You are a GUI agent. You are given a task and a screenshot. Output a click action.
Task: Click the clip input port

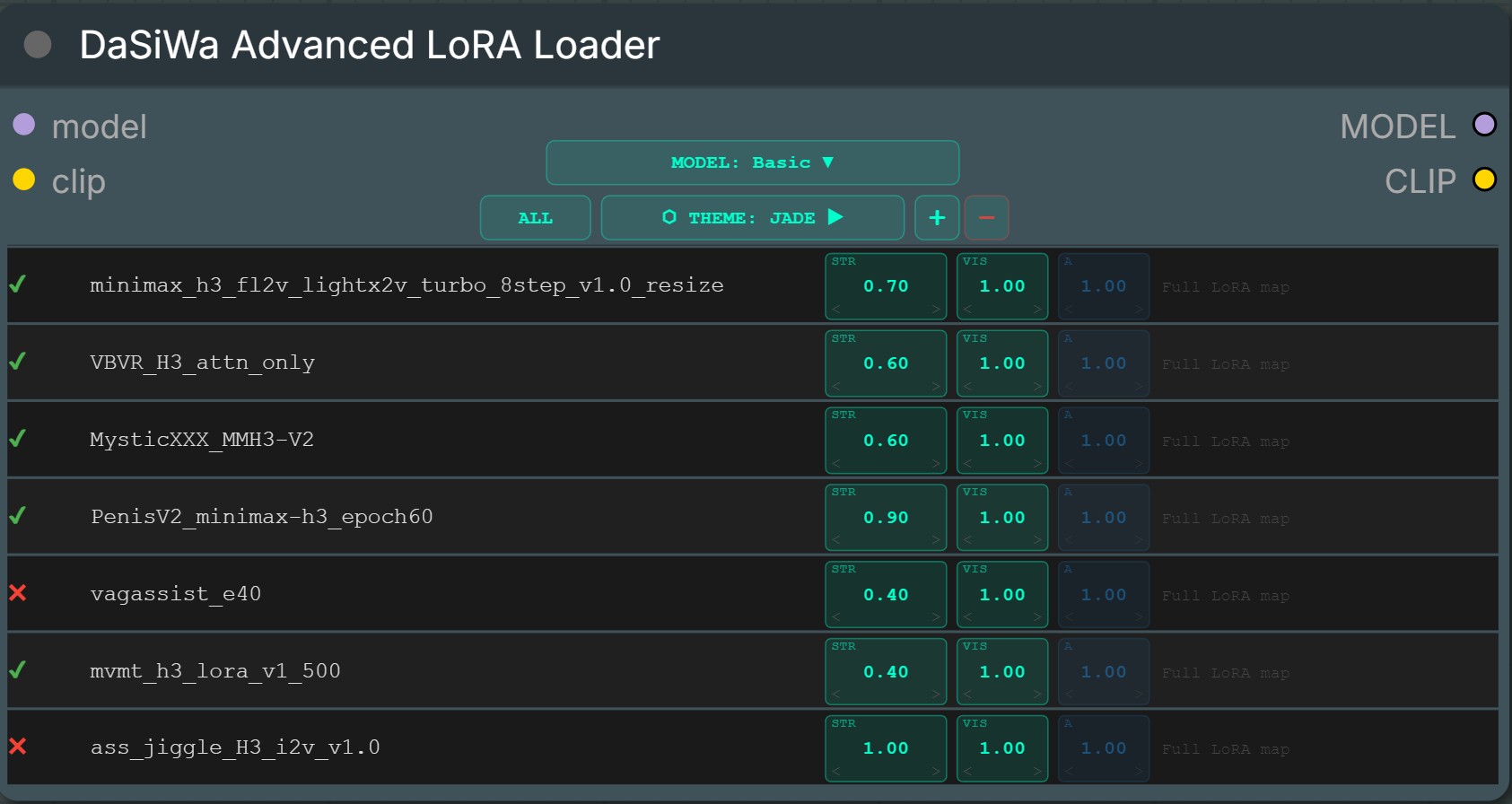point(24,179)
